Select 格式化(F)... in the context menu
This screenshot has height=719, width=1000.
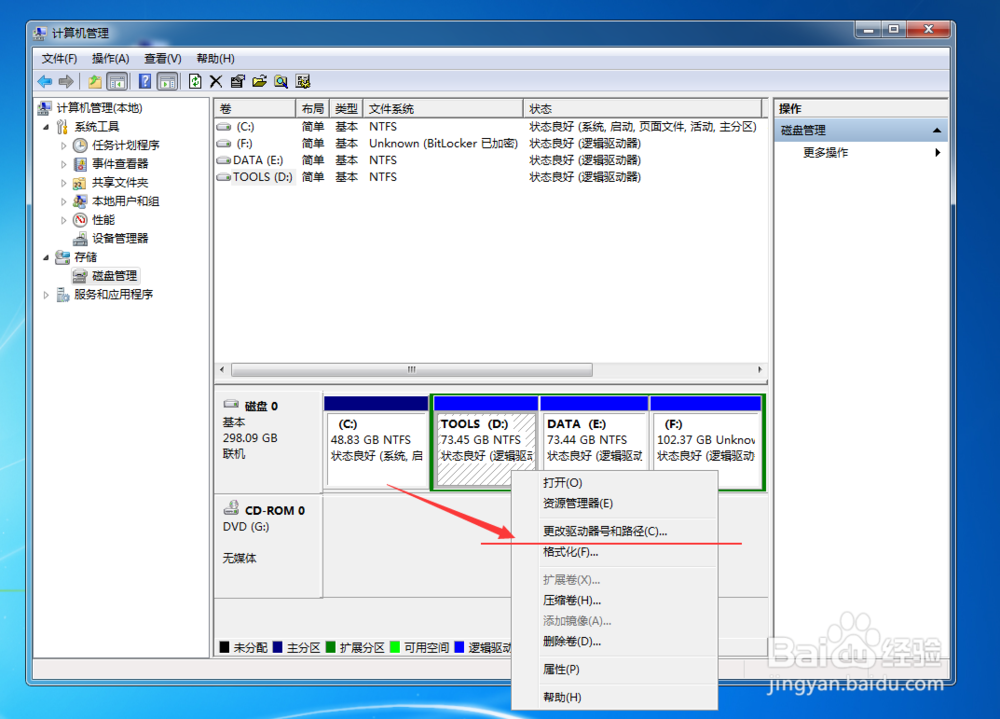[x=615, y=552]
